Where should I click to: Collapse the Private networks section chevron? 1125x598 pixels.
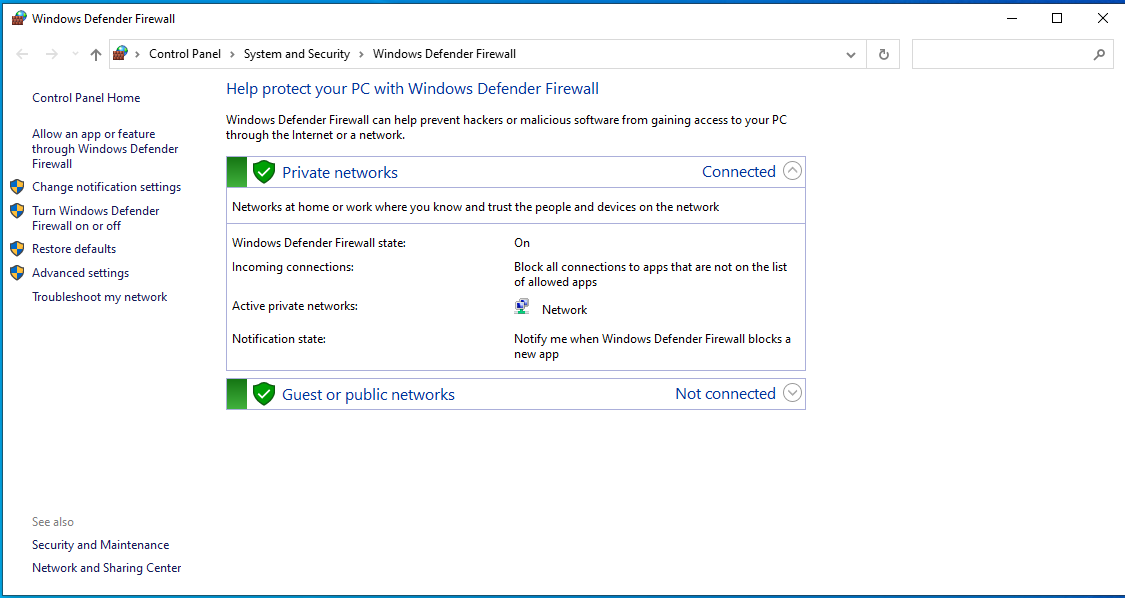792,171
